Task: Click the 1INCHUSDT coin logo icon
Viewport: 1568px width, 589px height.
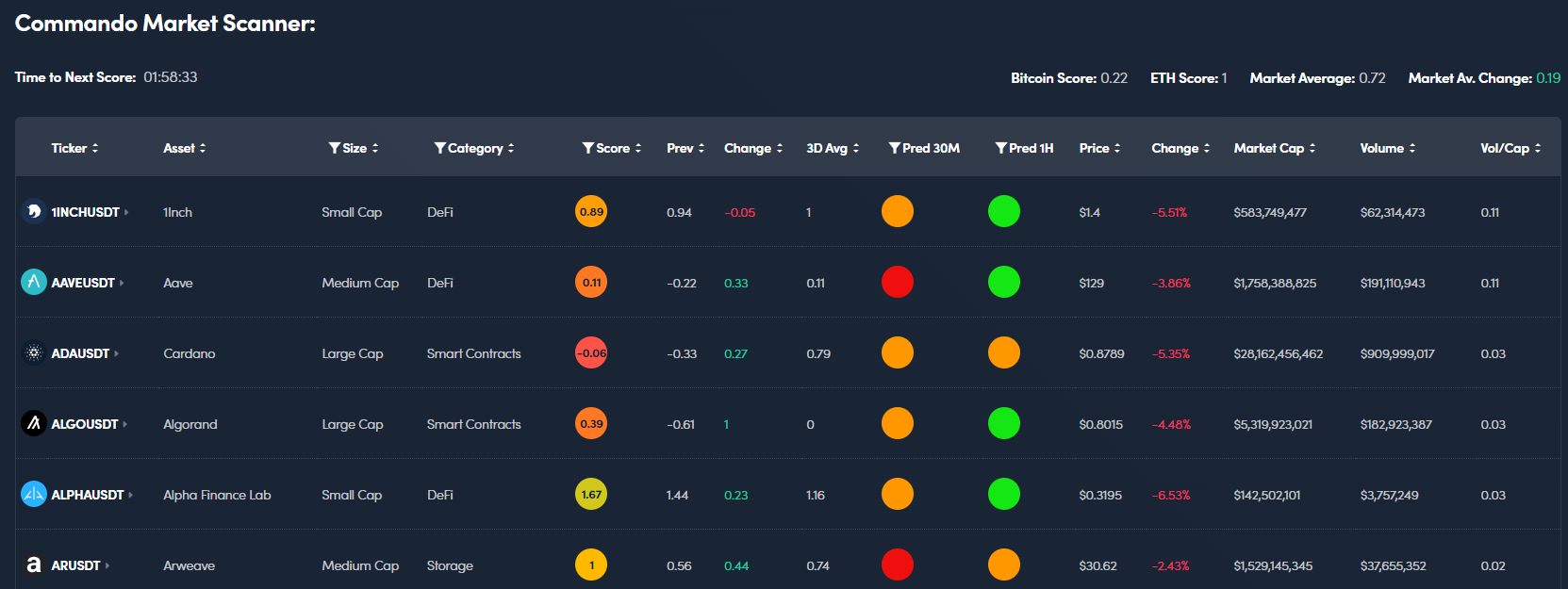Action: (34, 212)
